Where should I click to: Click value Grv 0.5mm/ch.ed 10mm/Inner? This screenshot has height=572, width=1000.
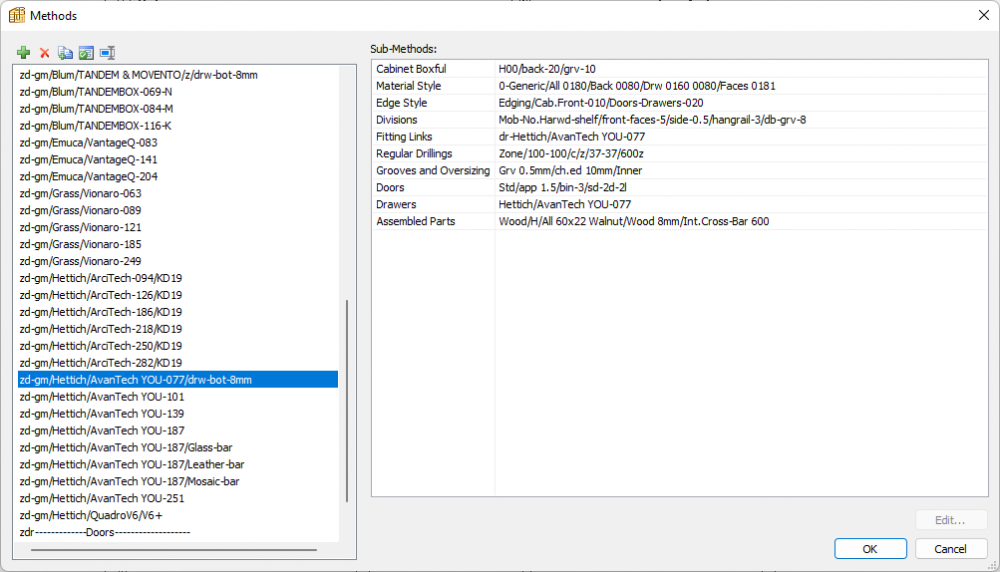coord(570,170)
